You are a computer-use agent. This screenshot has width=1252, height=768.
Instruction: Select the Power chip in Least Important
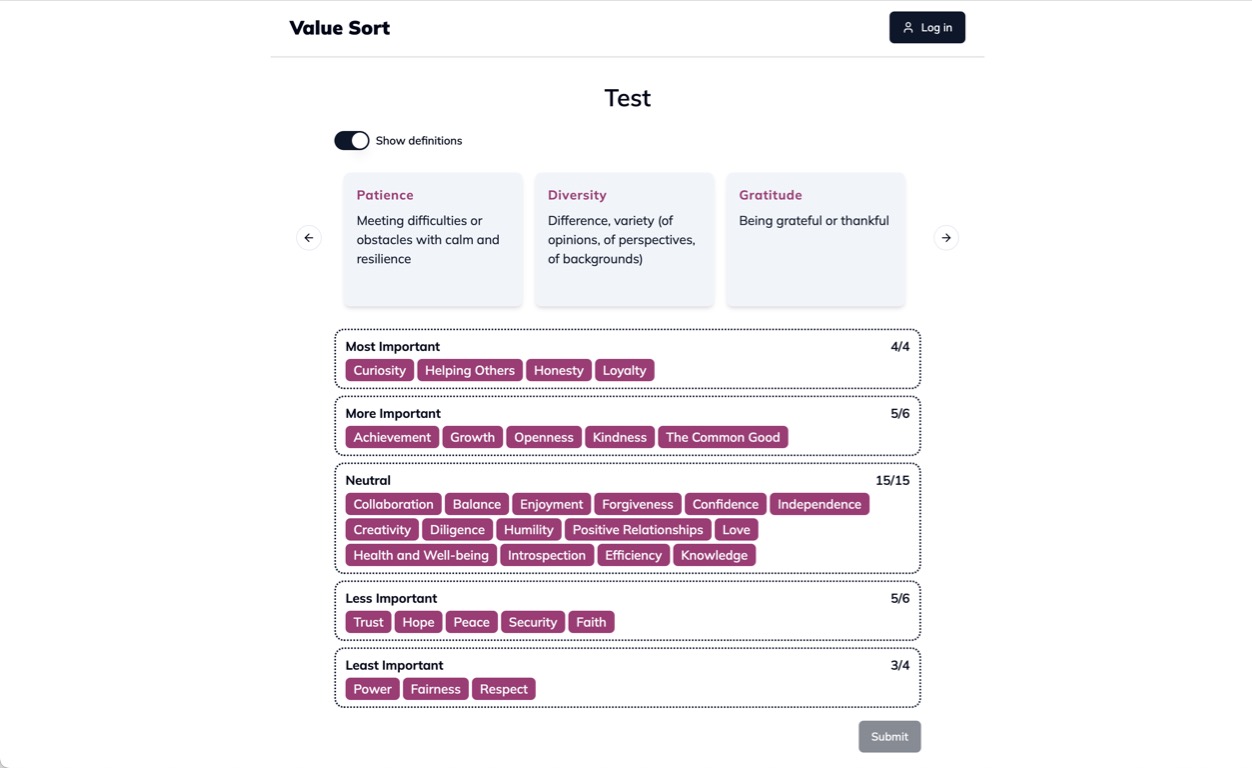[x=371, y=689]
